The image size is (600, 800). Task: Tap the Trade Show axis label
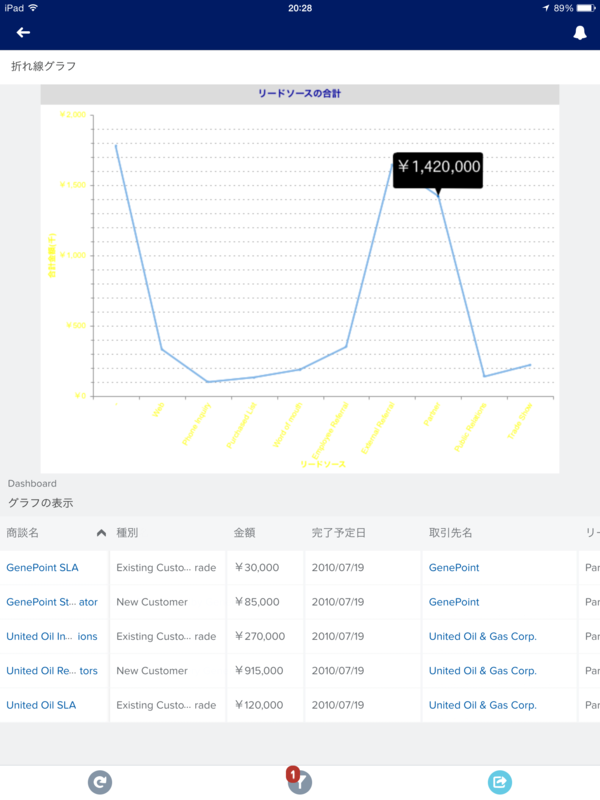519,421
